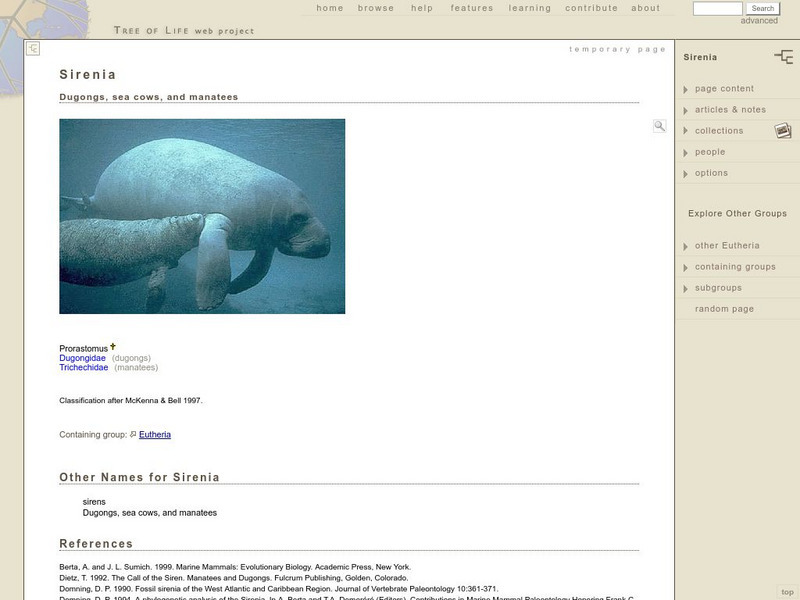Click the 'temporary page' label
This screenshot has width=800, height=600.
(x=617, y=49)
